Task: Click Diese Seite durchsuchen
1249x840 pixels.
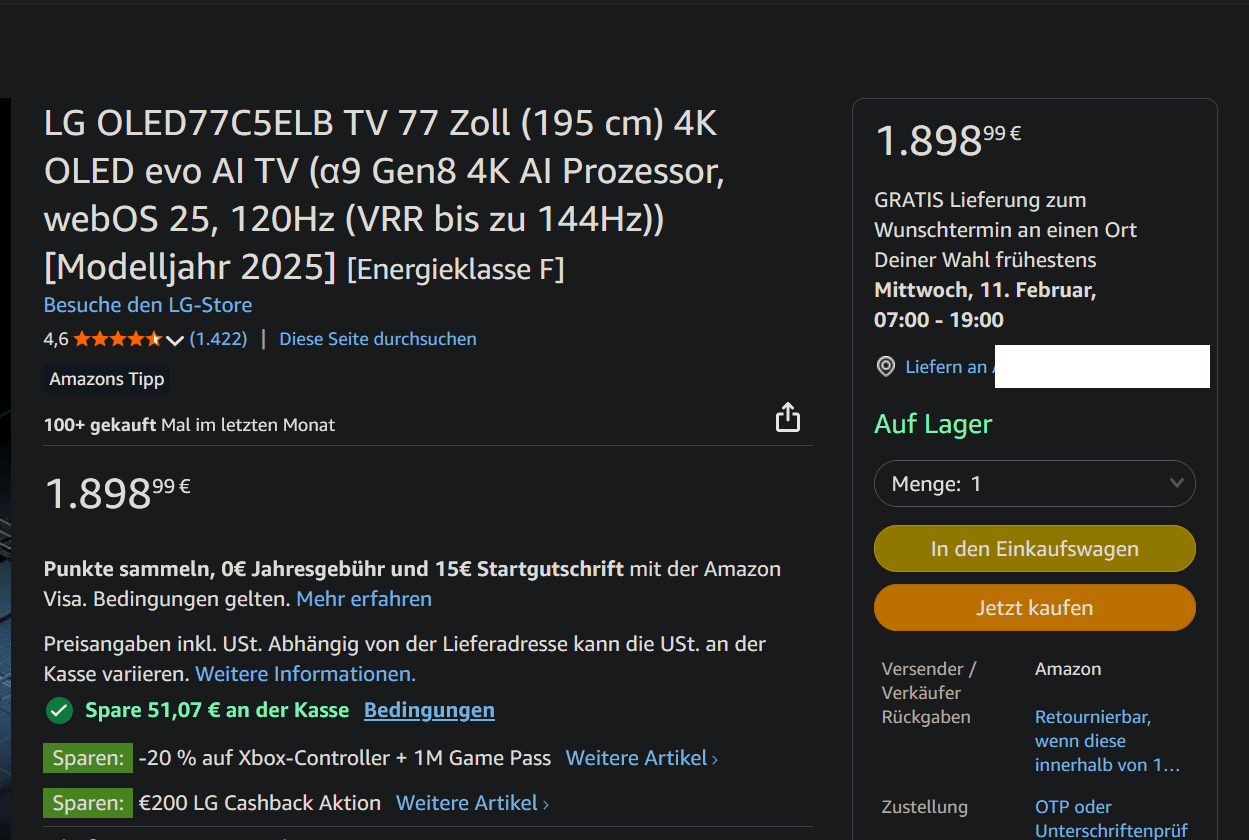Action: click(x=378, y=339)
